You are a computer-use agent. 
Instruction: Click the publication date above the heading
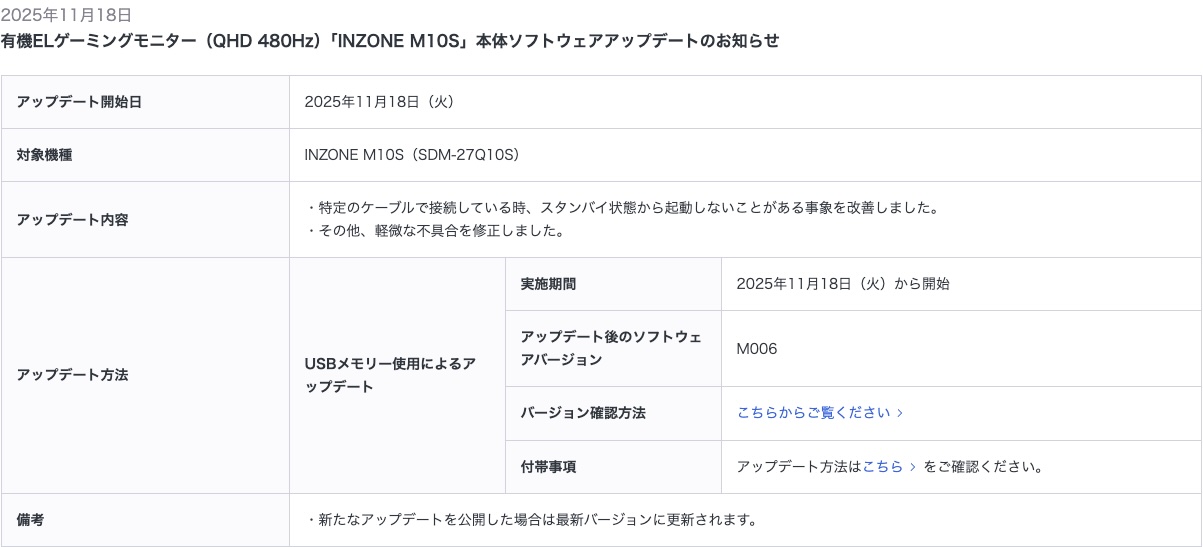pos(66,16)
